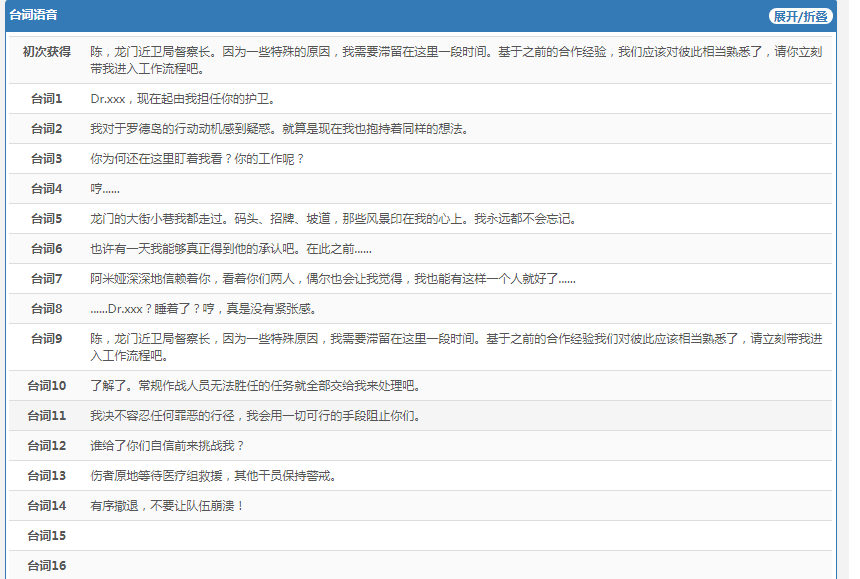Image resolution: width=860 pixels, height=579 pixels.
Task: Select the 台词6 row label
Action: point(46,249)
